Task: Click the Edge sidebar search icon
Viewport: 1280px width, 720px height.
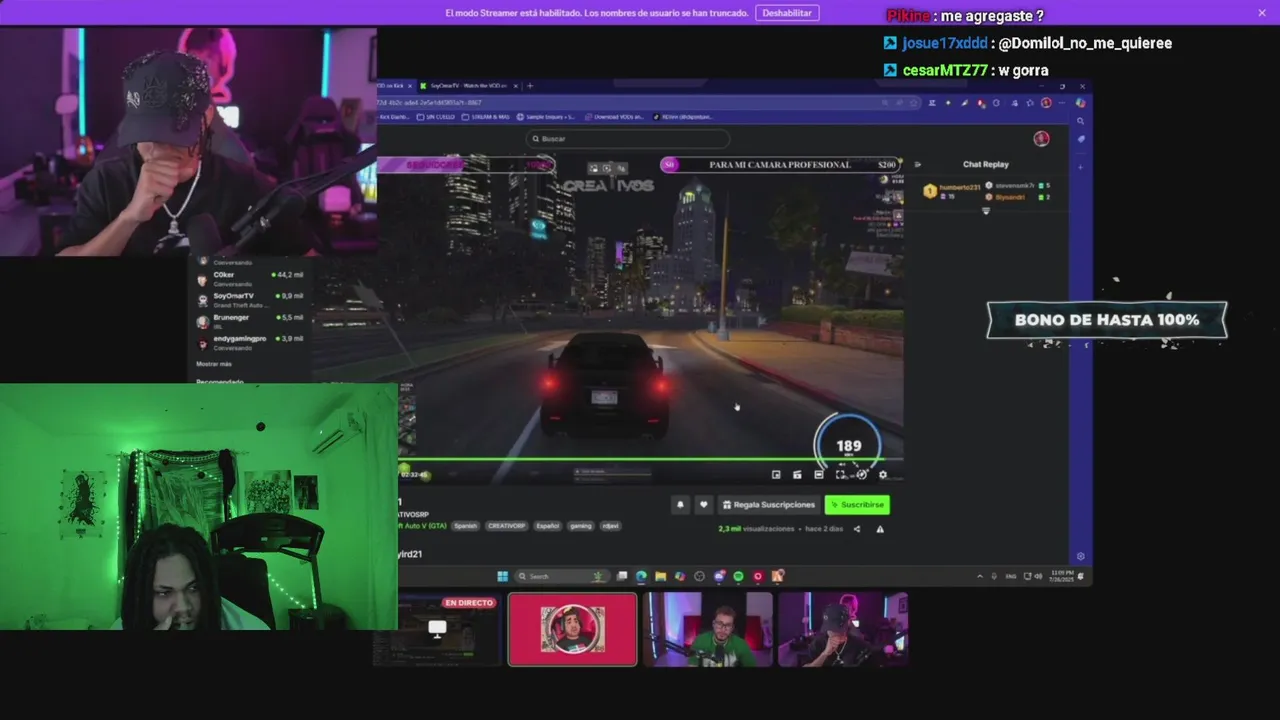Action: click(x=1081, y=121)
